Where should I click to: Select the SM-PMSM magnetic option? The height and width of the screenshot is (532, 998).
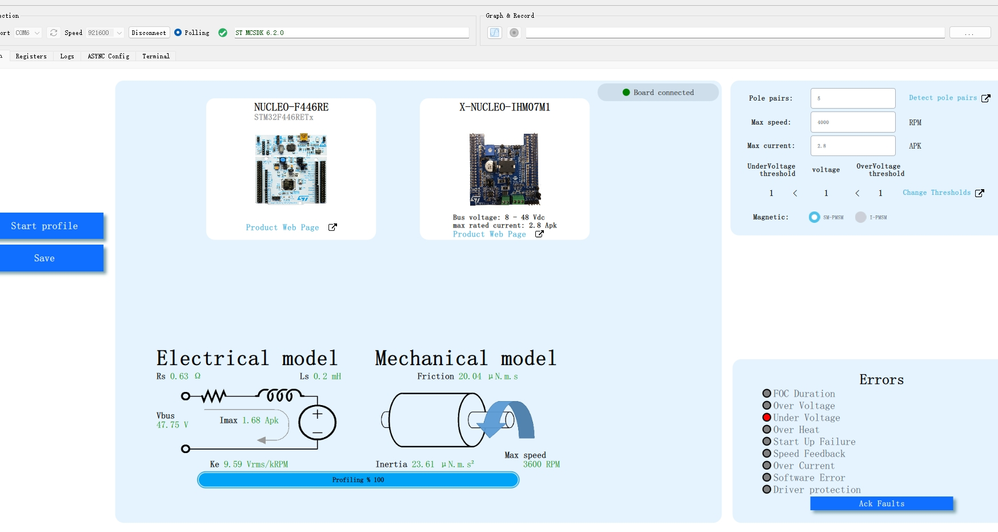tap(814, 217)
